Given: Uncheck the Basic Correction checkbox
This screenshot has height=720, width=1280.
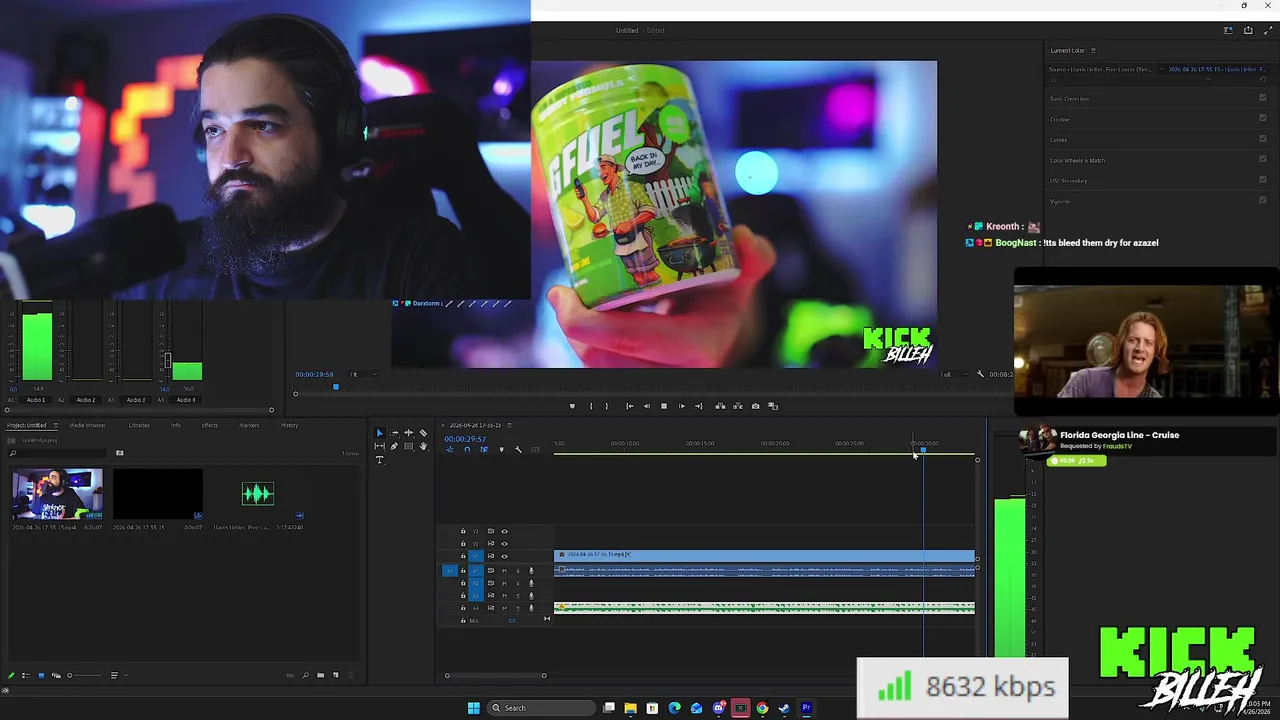Looking at the screenshot, I should [1263, 98].
